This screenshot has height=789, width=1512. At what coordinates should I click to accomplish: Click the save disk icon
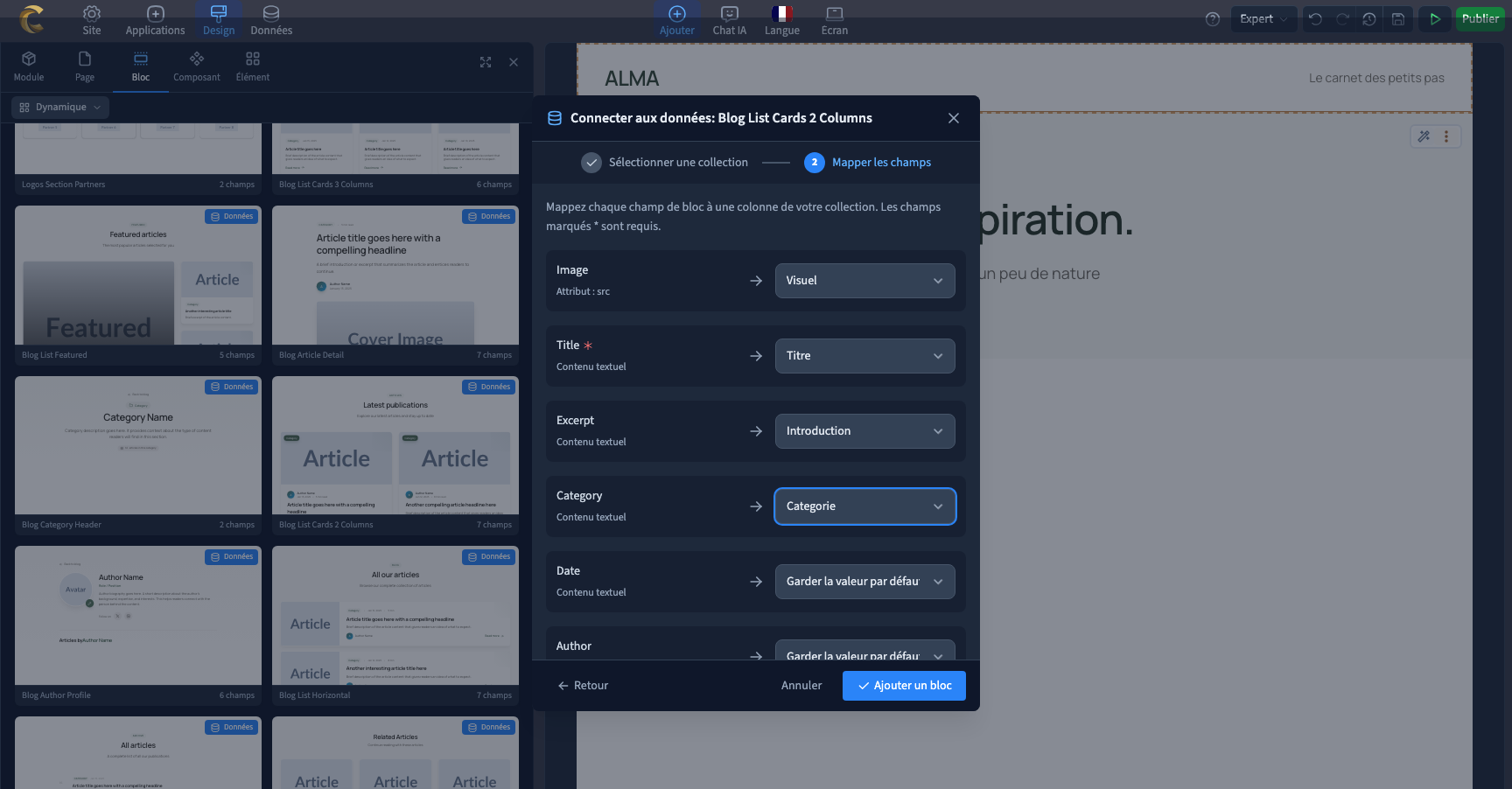point(1398,19)
